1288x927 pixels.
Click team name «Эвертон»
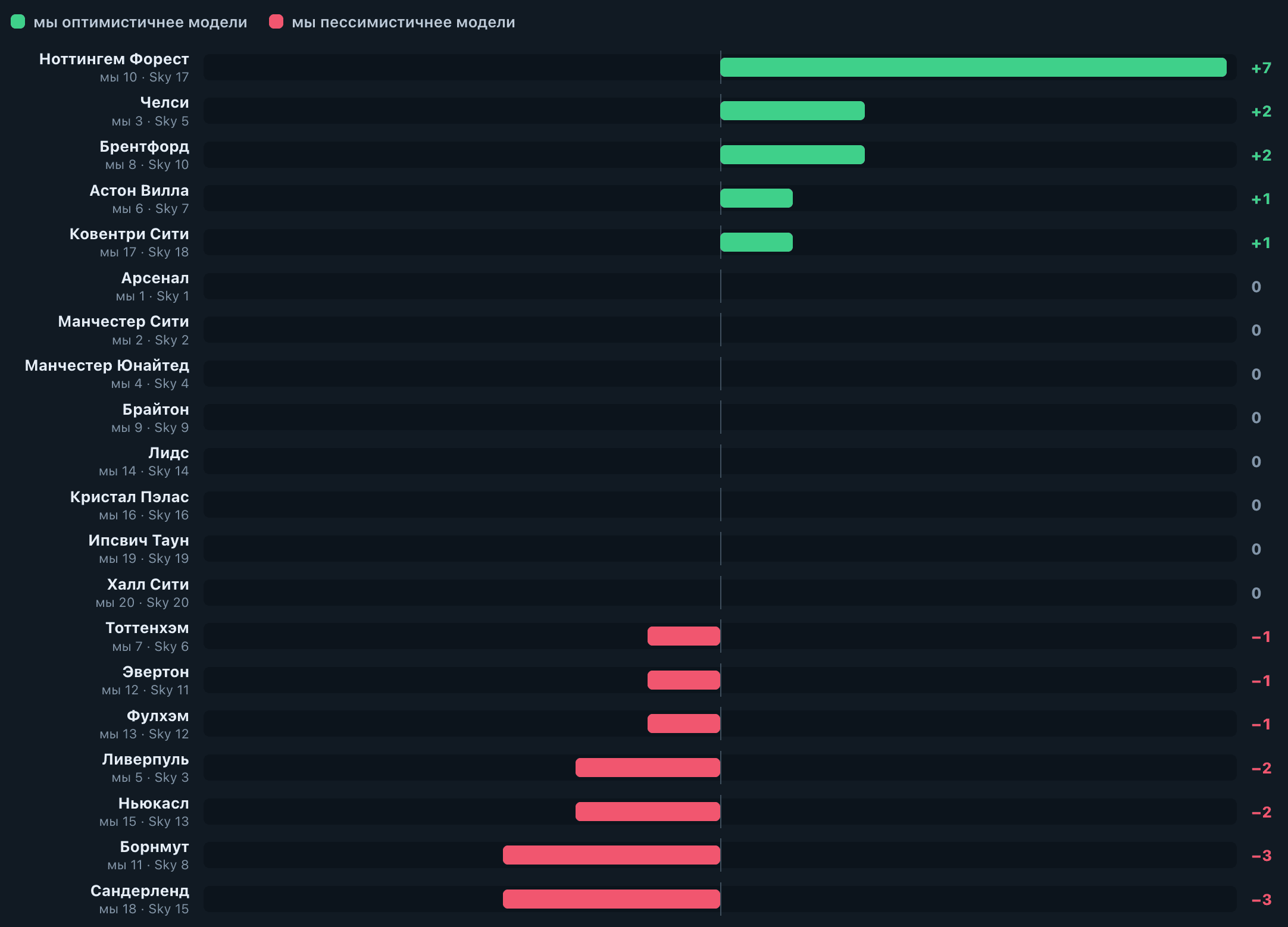click(x=156, y=672)
